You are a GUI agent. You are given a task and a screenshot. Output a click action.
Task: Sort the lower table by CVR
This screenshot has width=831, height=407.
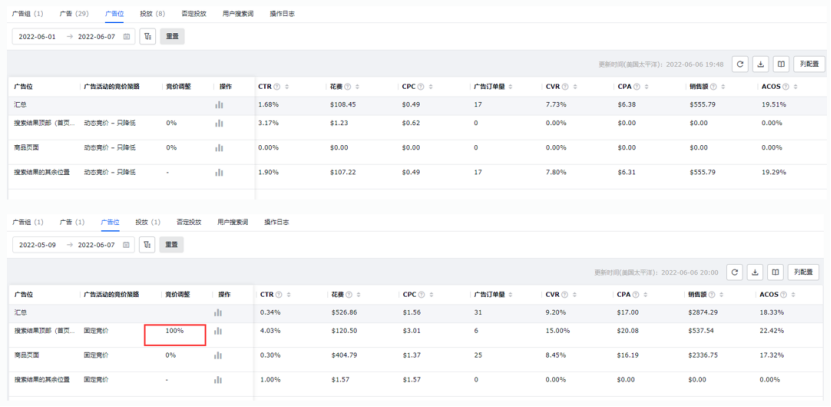[x=574, y=295]
